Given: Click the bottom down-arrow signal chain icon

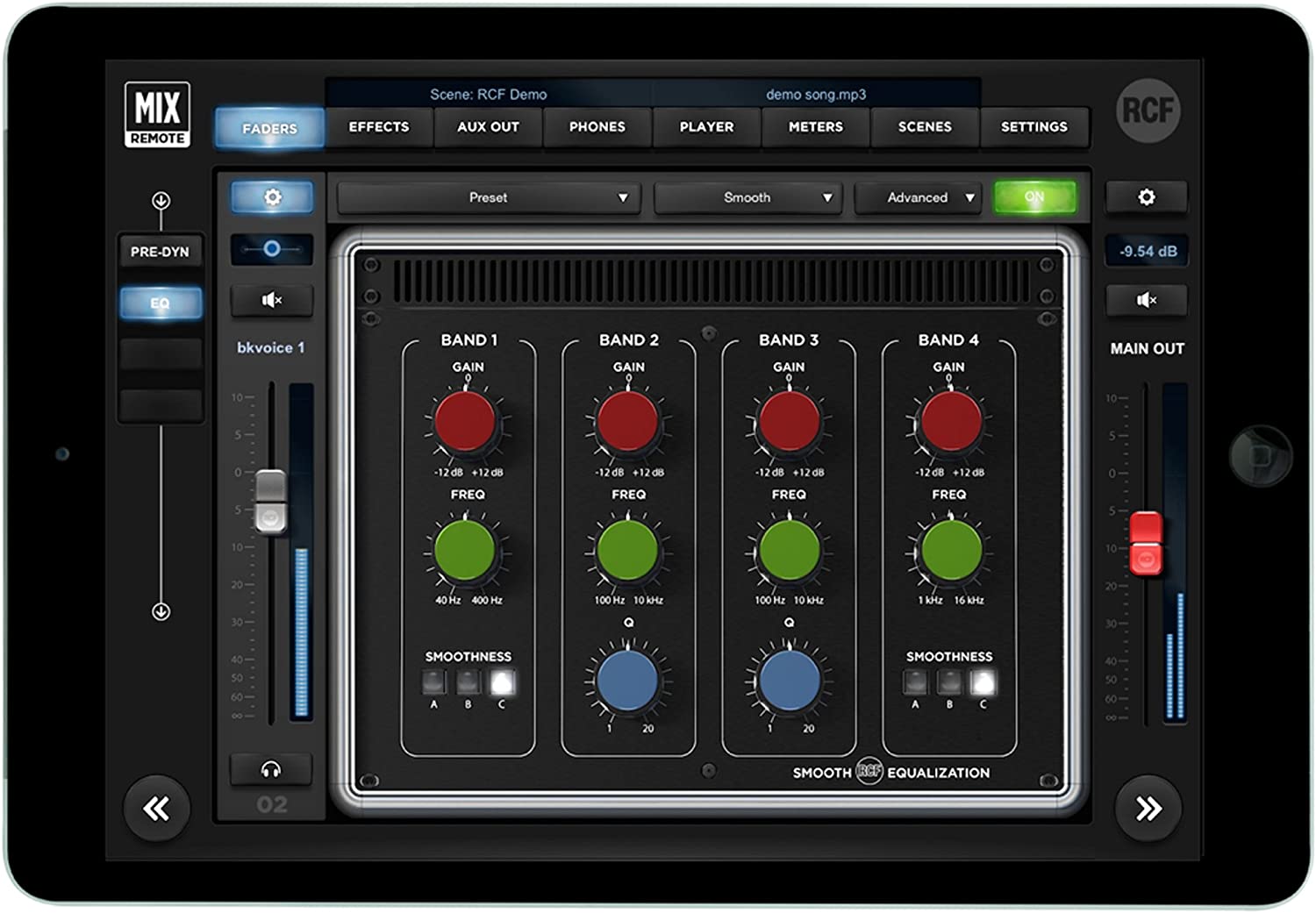Looking at the screenshot, I should pyautogui.click(x=161, y=611).
